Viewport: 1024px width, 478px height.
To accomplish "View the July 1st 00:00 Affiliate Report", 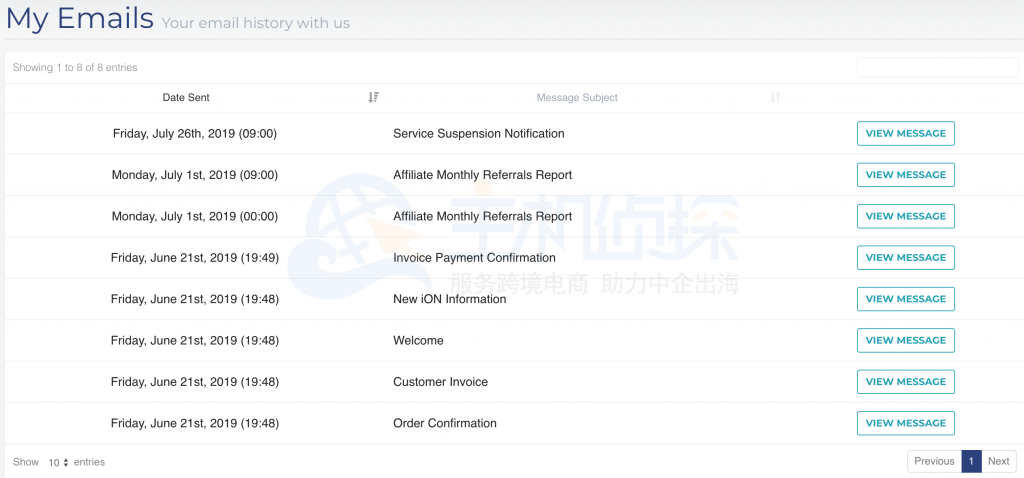I will click(x=905, y=216).
